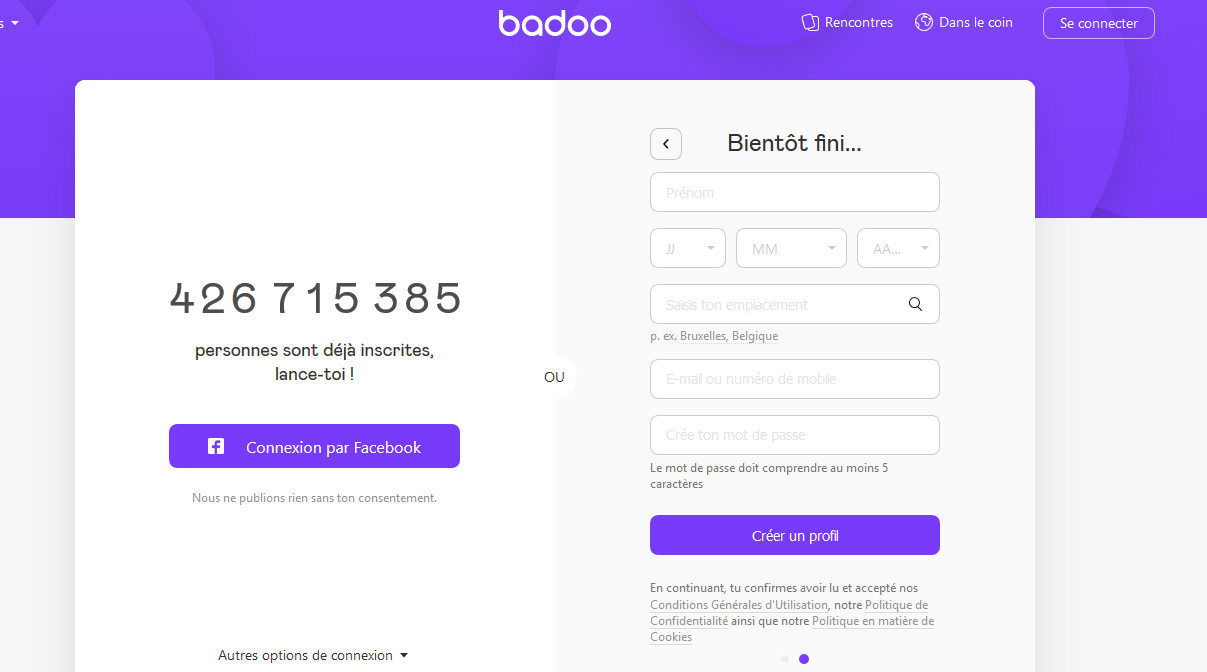Open the JJ day dropdown

688,248
